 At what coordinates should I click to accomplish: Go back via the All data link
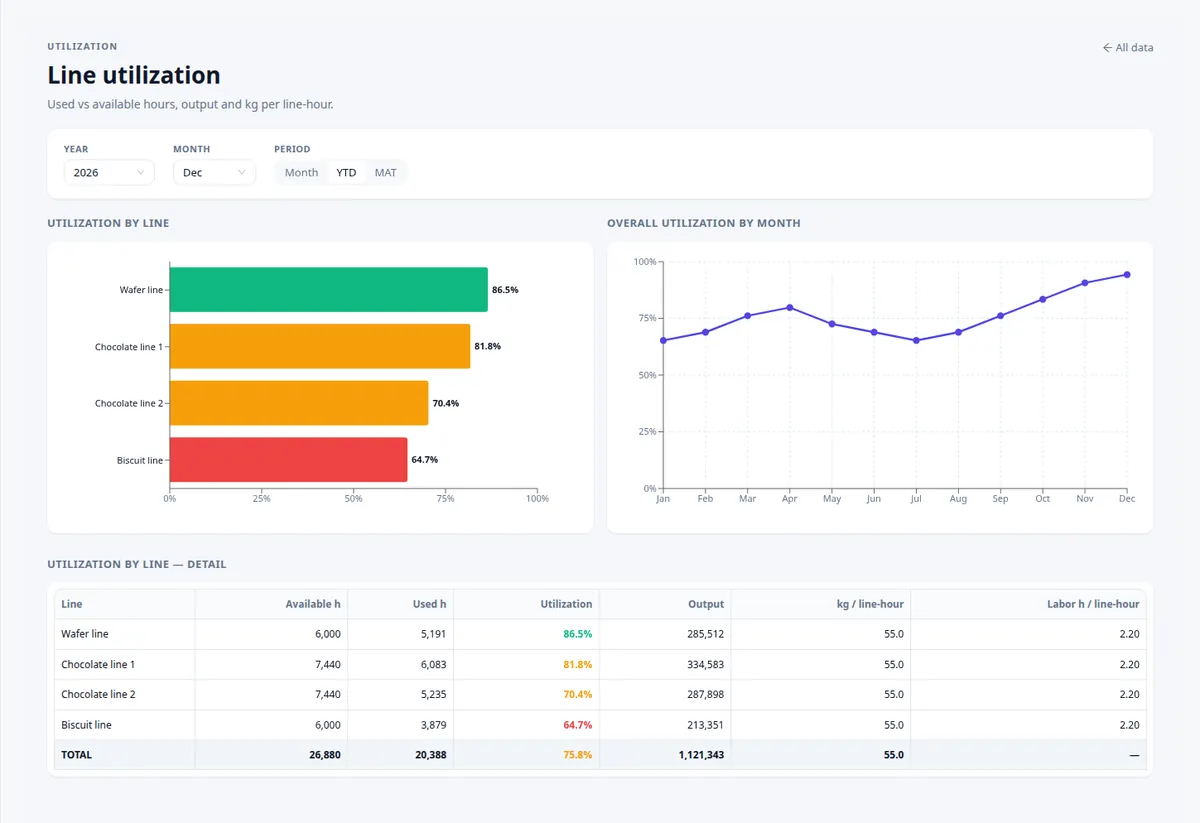point(1127,48)
